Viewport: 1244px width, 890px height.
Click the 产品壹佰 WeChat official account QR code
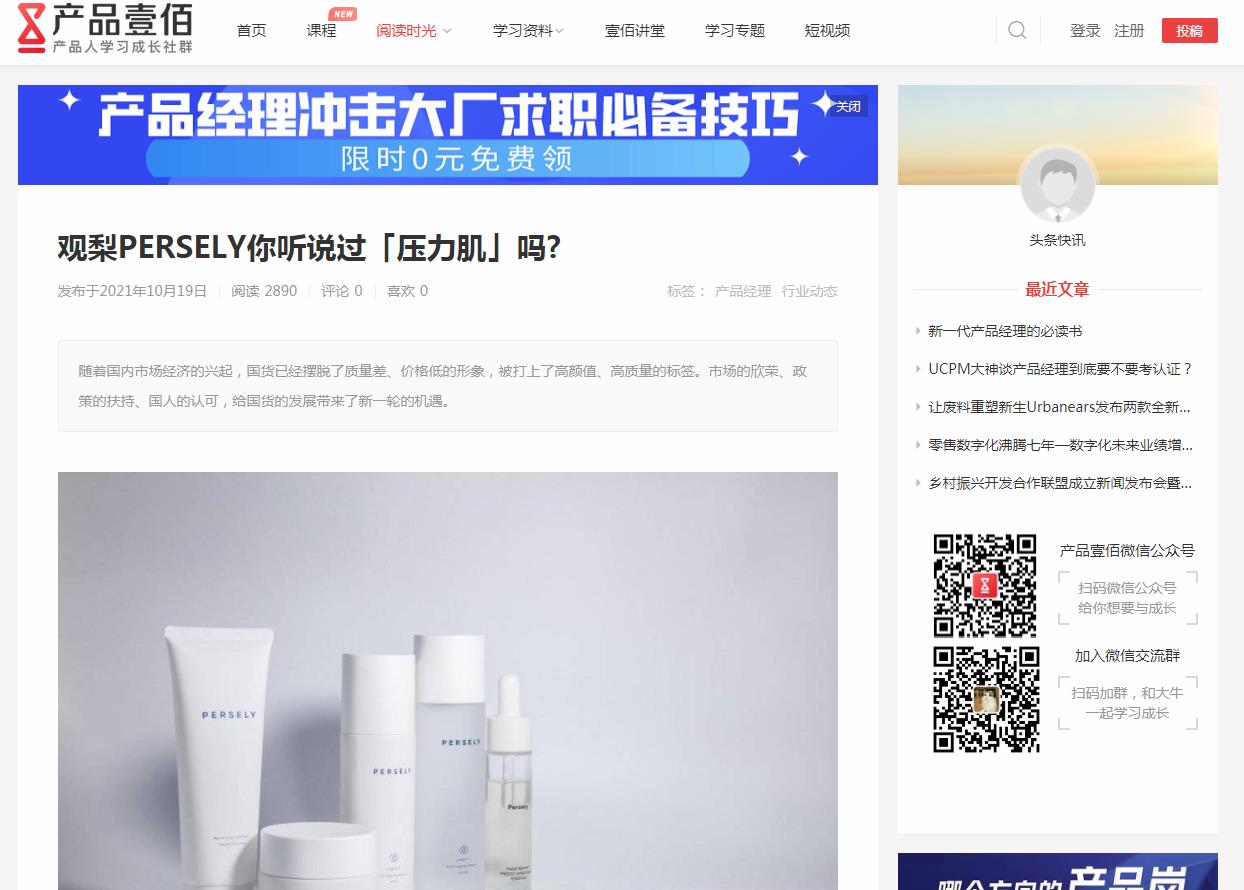click(x=985, y=586)
